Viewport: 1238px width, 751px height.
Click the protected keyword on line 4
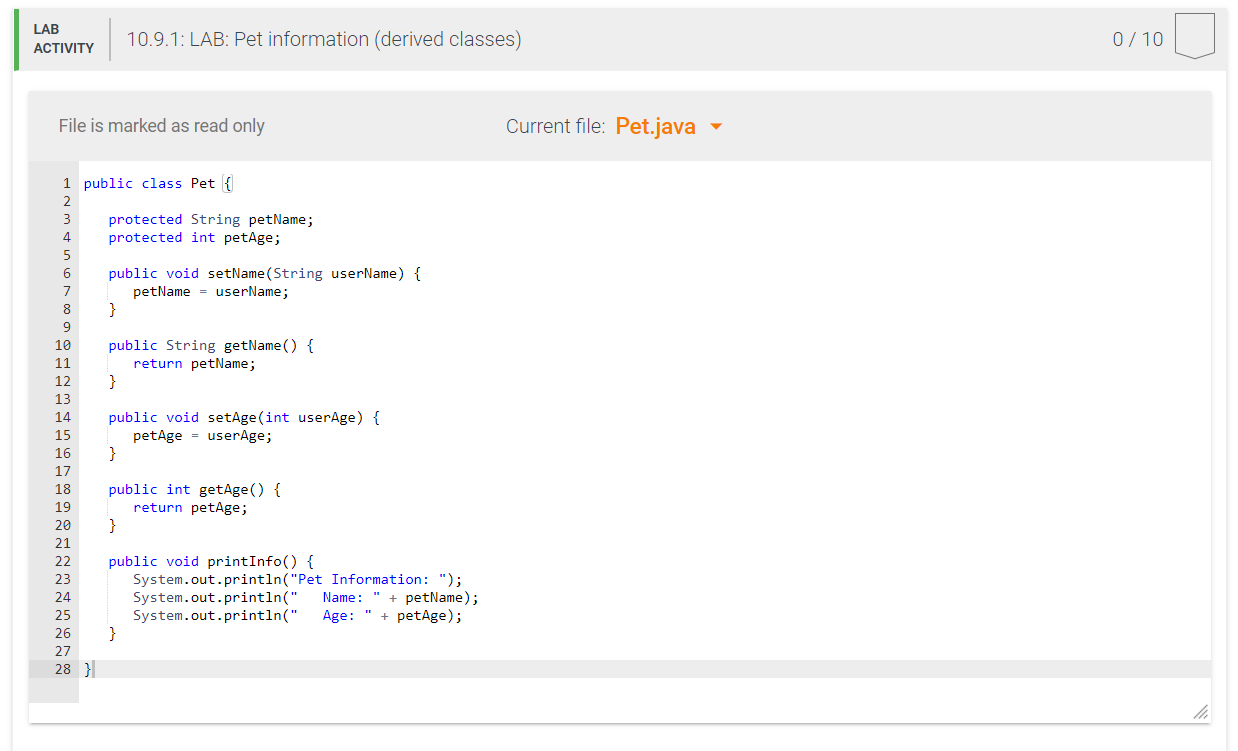tap(145, 237)
